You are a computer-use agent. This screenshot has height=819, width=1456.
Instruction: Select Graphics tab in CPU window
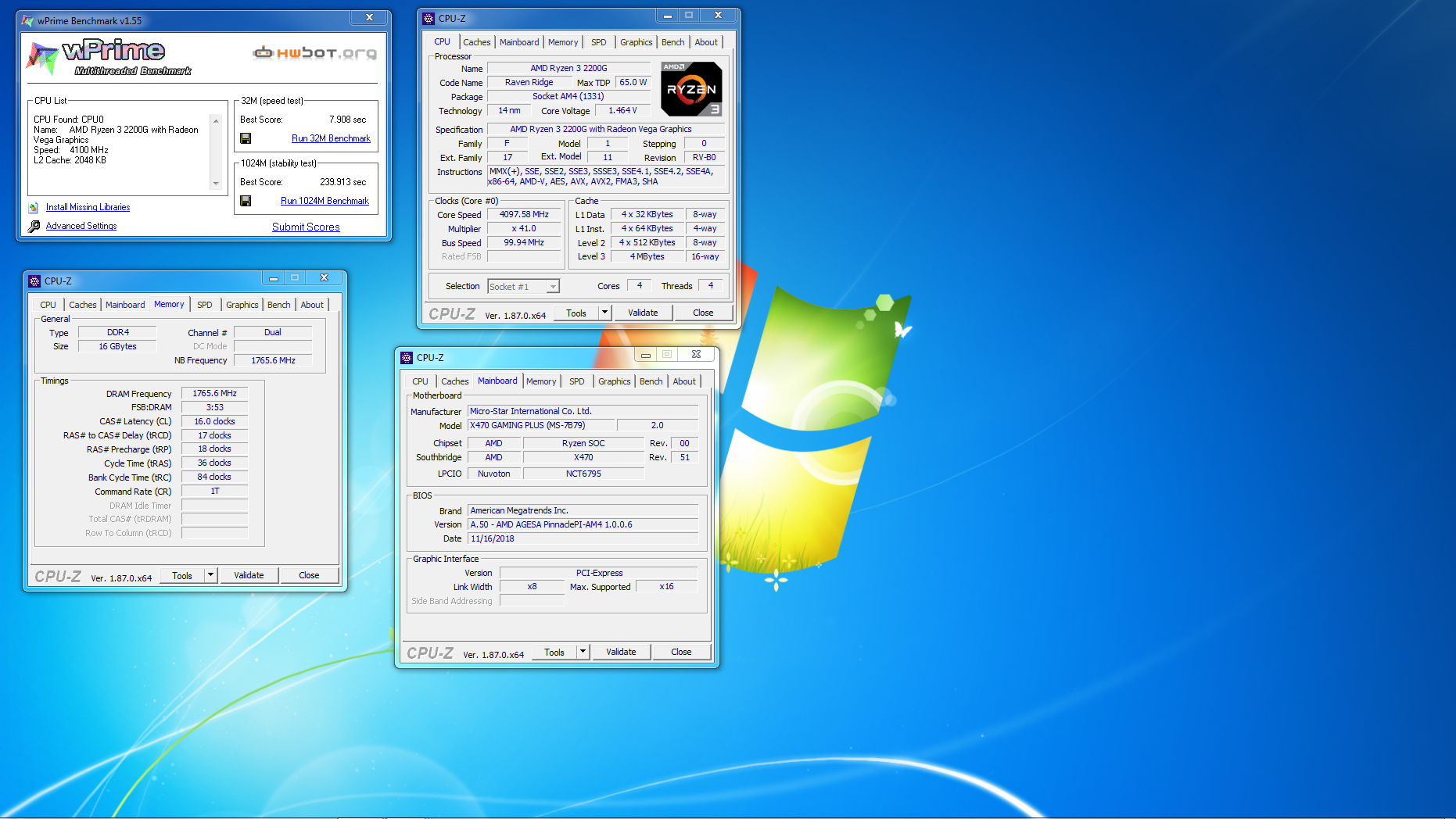(636, 42)
